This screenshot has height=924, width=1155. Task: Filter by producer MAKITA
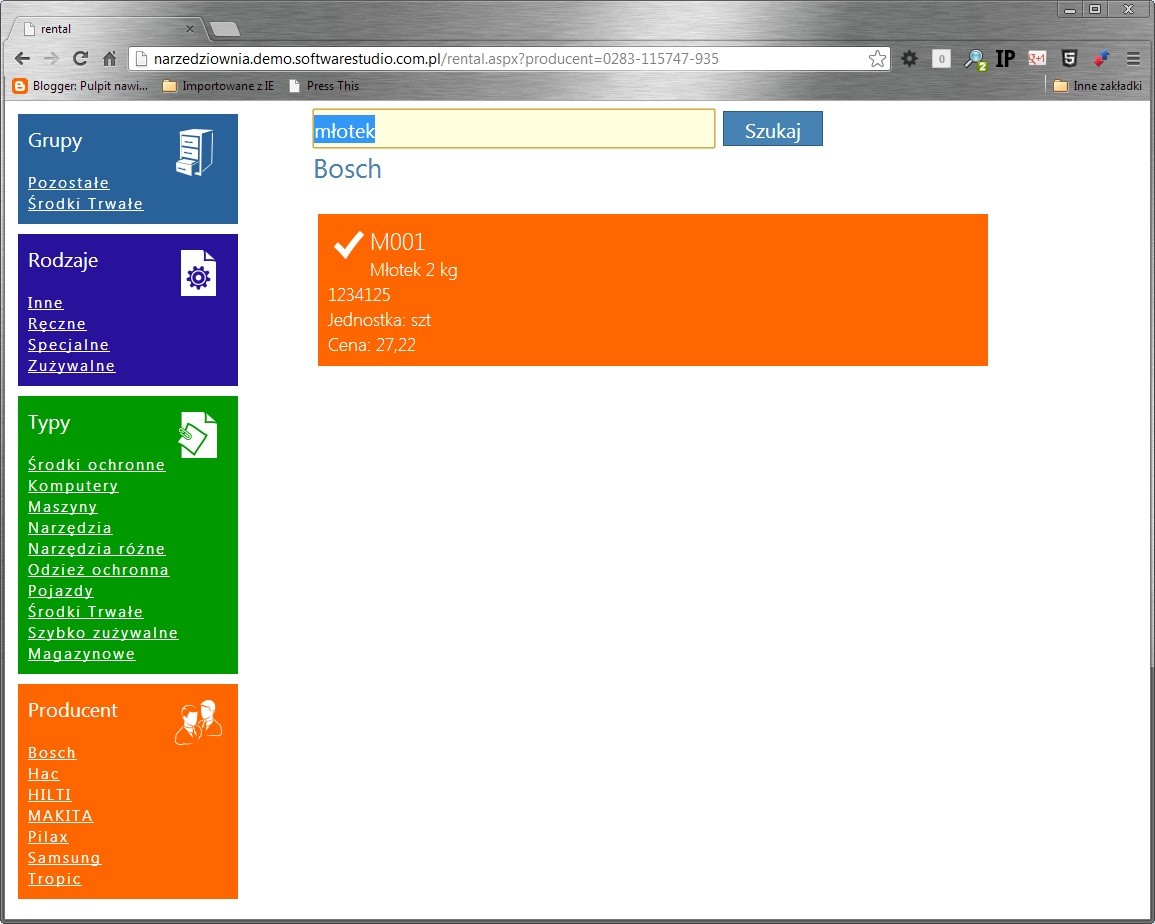[x=60, y=816]
